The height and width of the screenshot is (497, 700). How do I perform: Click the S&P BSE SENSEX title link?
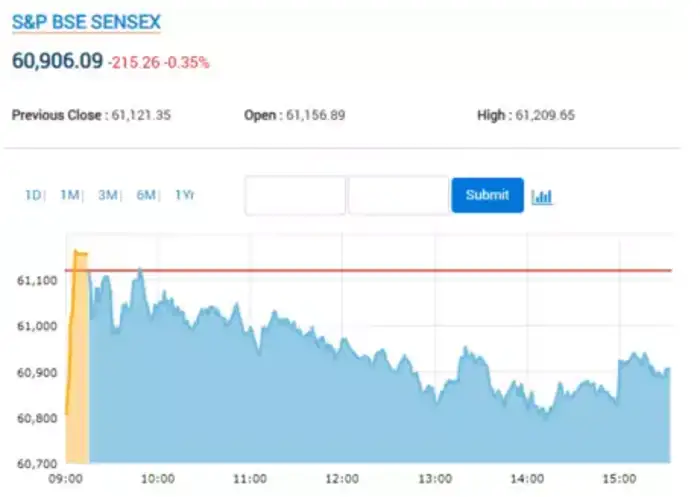click(x=86, y=22)
